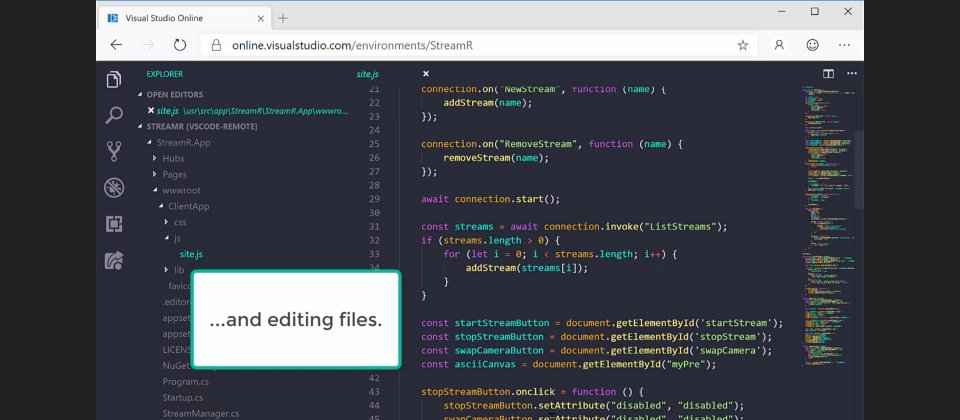960x420 pixels.
Task: Open the Debug view icon
Action: [114, 187]
